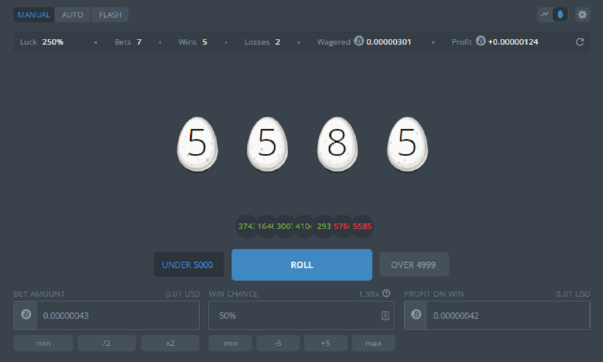
Task: Click the second egg showing 5
Action: [x=267, y=144]
